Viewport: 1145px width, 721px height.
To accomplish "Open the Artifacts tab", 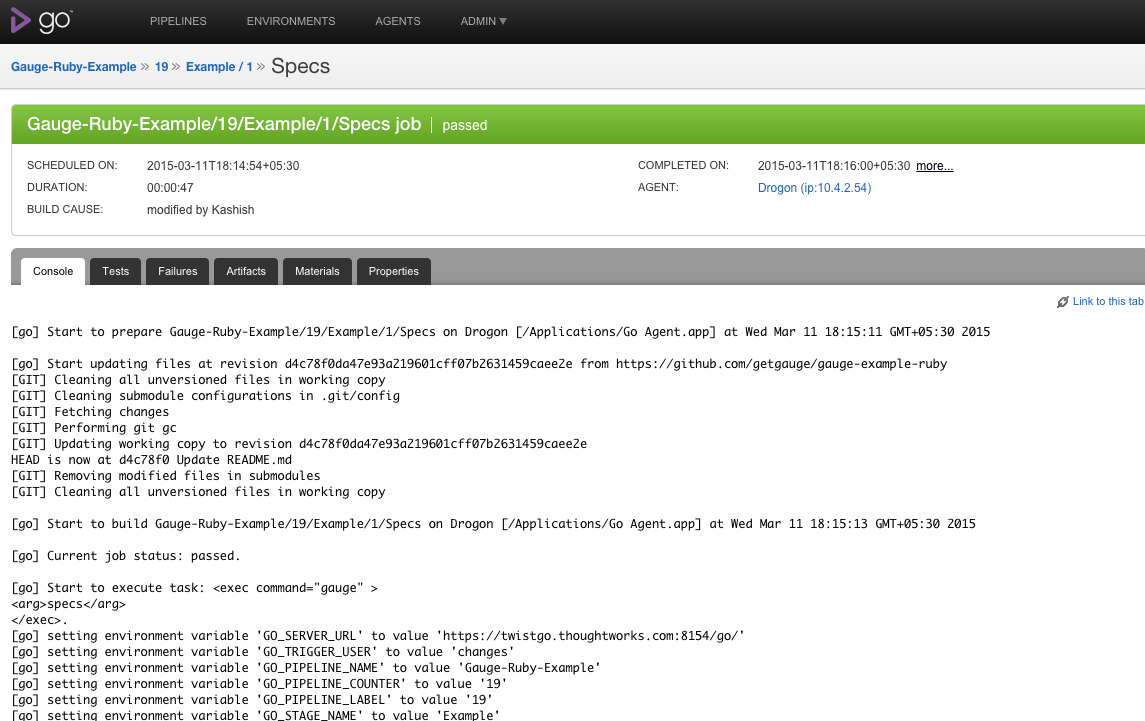I will point(246,271).
